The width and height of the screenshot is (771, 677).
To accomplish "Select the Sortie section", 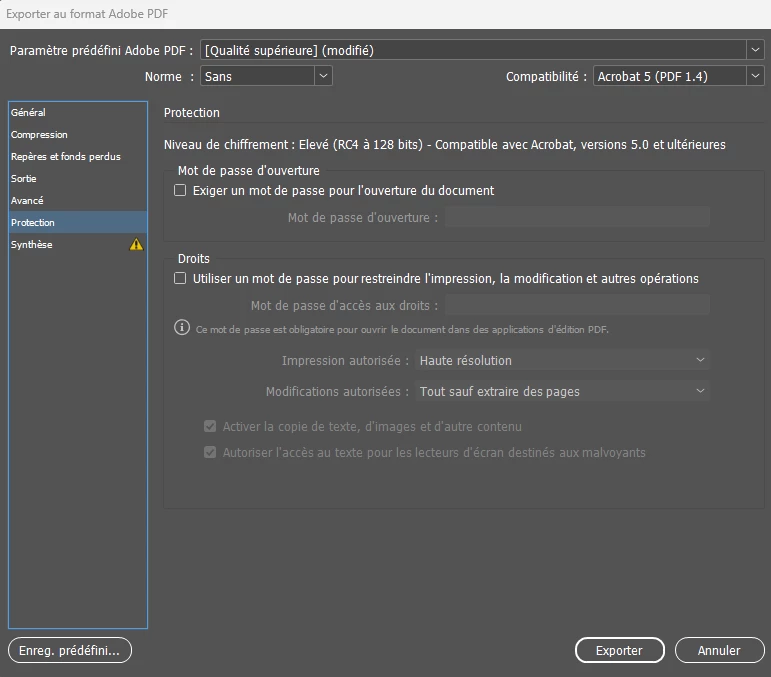I will (78, 178).
